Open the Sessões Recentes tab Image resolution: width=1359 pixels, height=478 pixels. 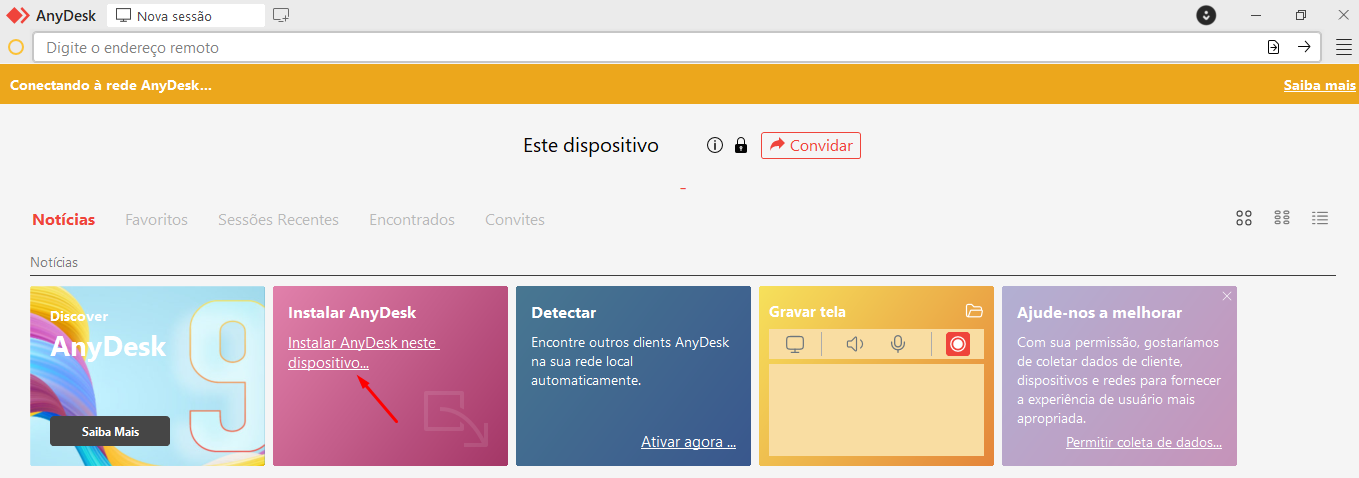278,219
